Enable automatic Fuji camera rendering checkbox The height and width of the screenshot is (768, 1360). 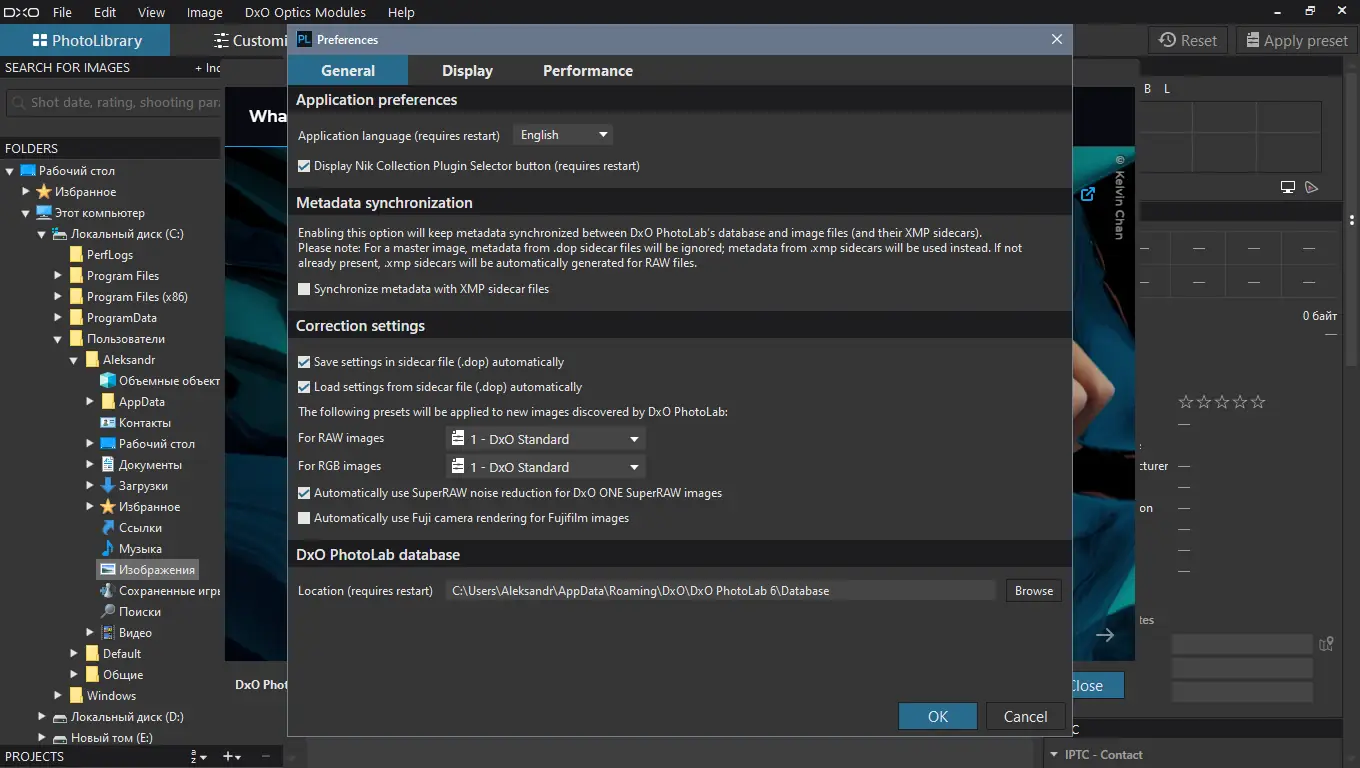[x=305, y=518]
